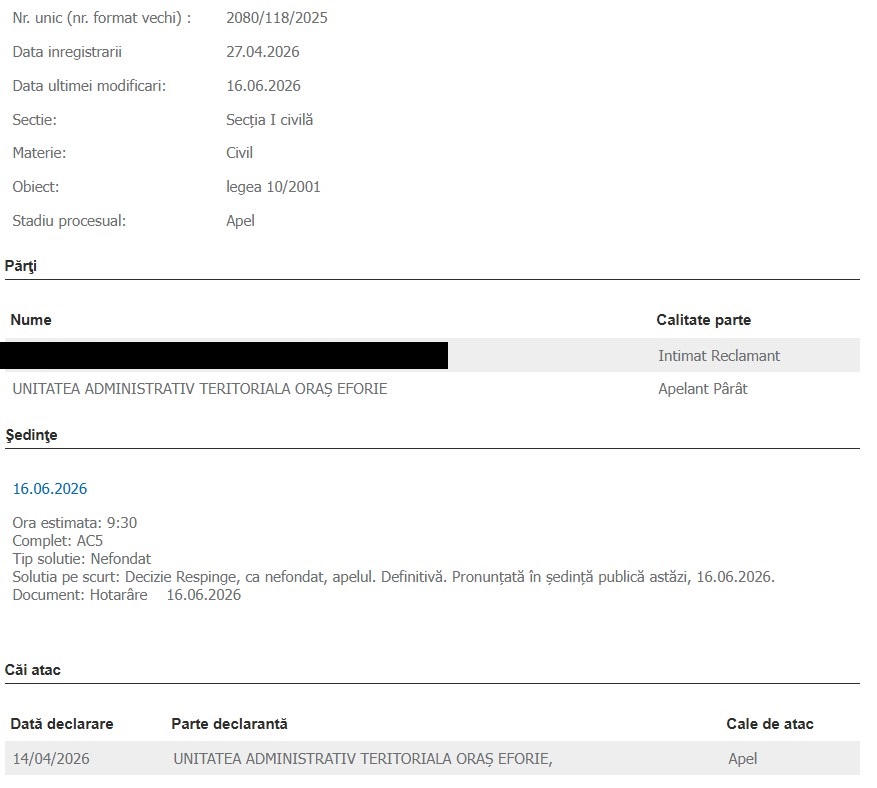Select case number 2080/118/2025

coord(277,18)
